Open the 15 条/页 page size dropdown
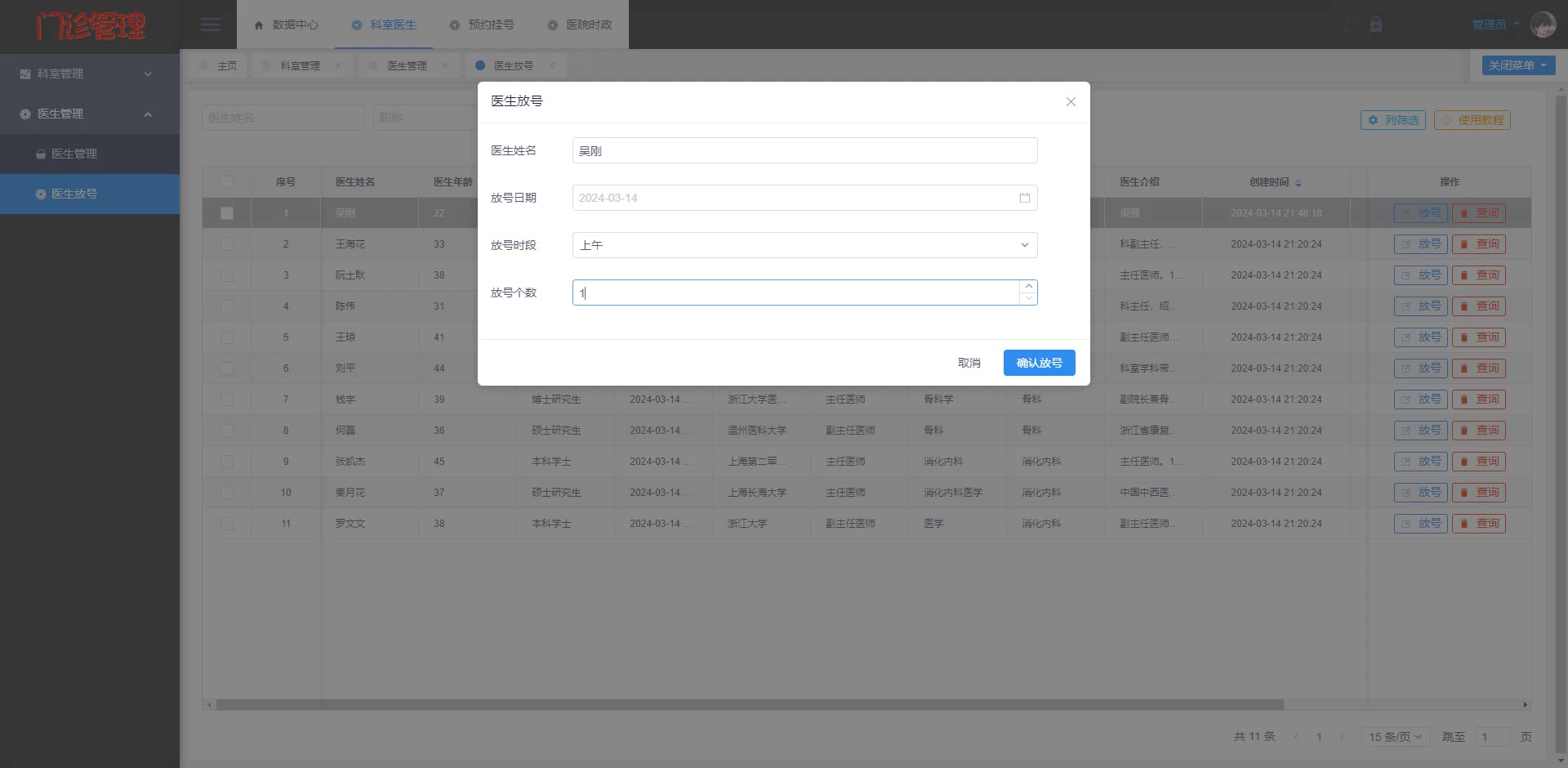Screen dimensions: 1568x768 tap(1395, 737)
